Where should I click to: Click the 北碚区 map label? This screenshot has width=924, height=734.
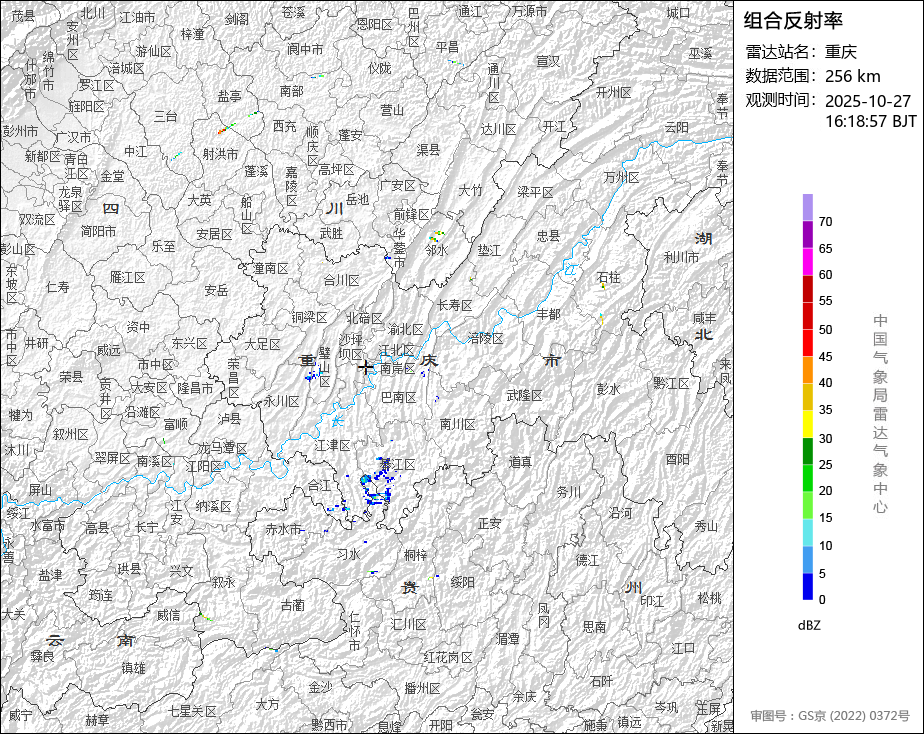tap(364, 319)
